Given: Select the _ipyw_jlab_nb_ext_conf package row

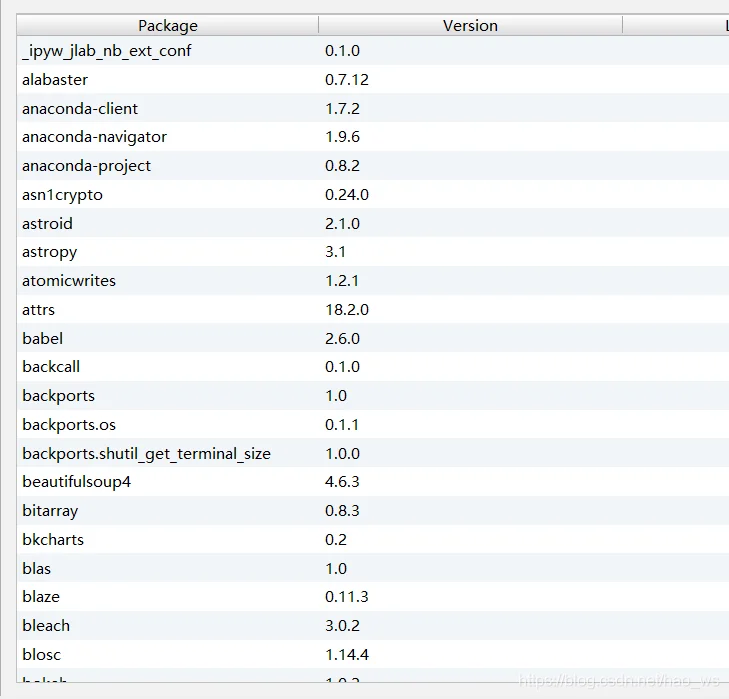Looking at the screenshot, I should 373,51.
